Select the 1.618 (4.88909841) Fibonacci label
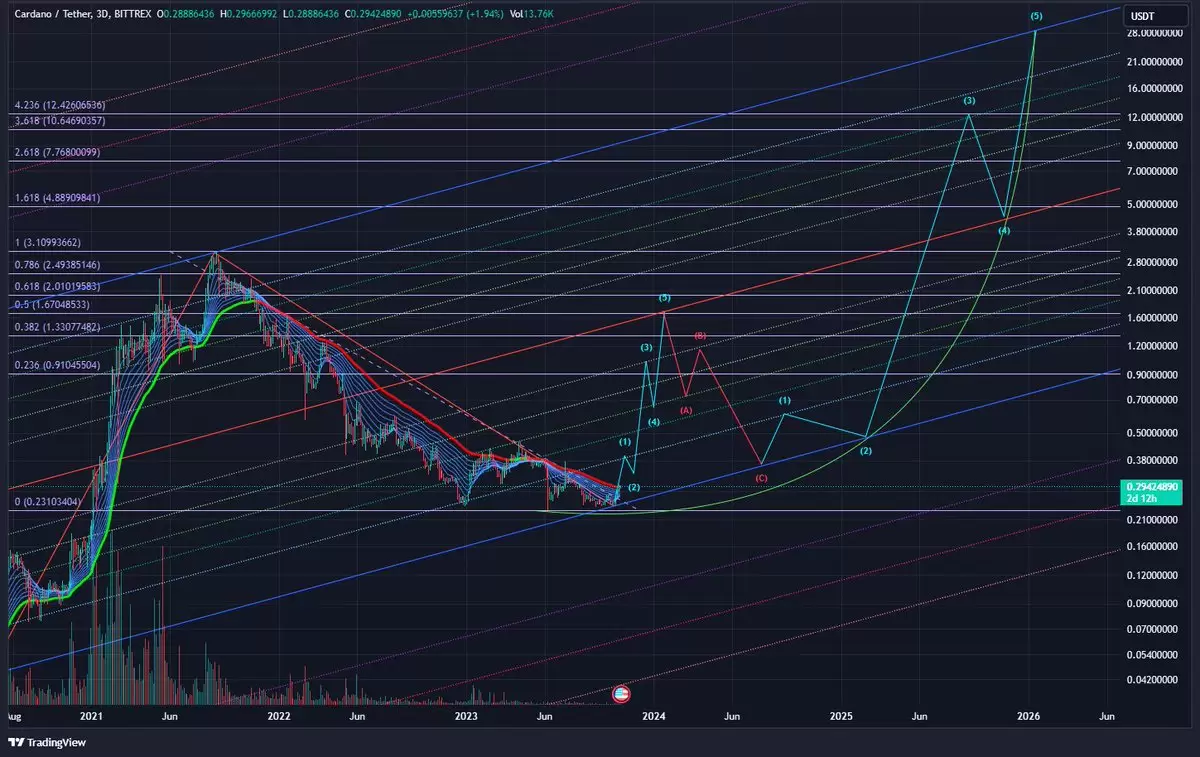The width and height of the screenshot is (1200, 757). pos(57,198)
